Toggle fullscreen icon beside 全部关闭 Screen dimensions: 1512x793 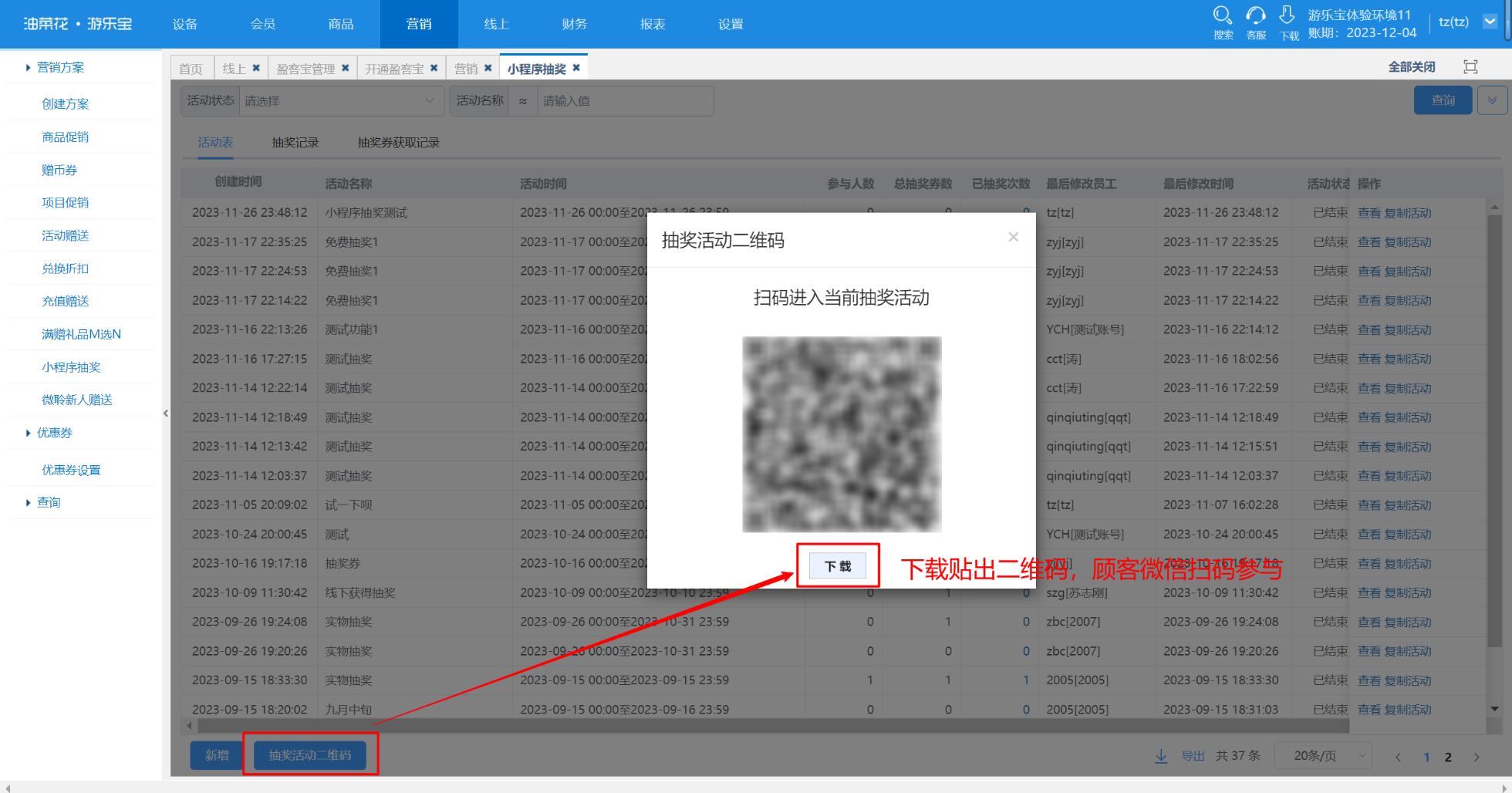pos(1470,67)
